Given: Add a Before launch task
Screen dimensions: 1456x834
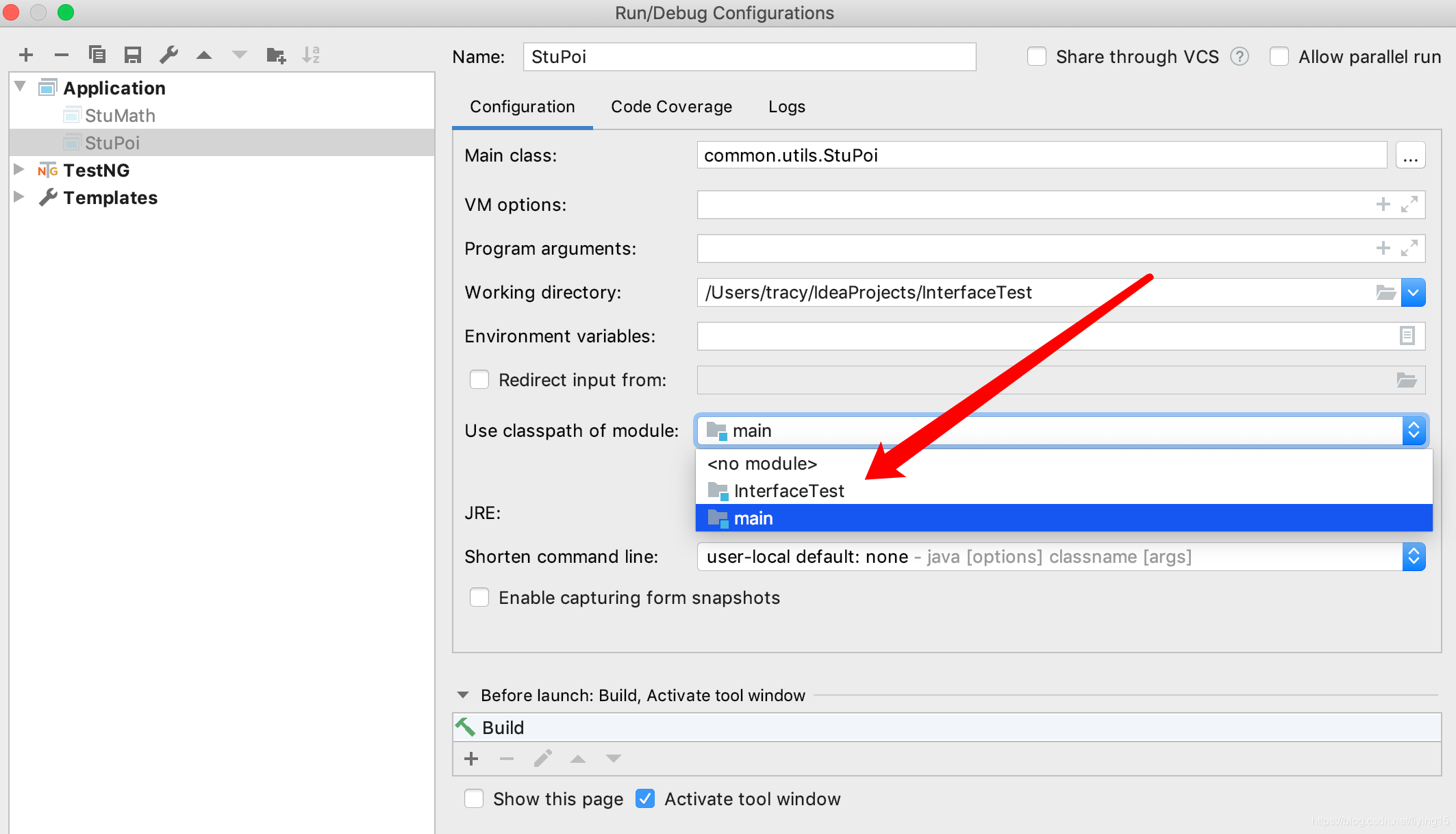Looking at the screenshot, I should point(471,759).
